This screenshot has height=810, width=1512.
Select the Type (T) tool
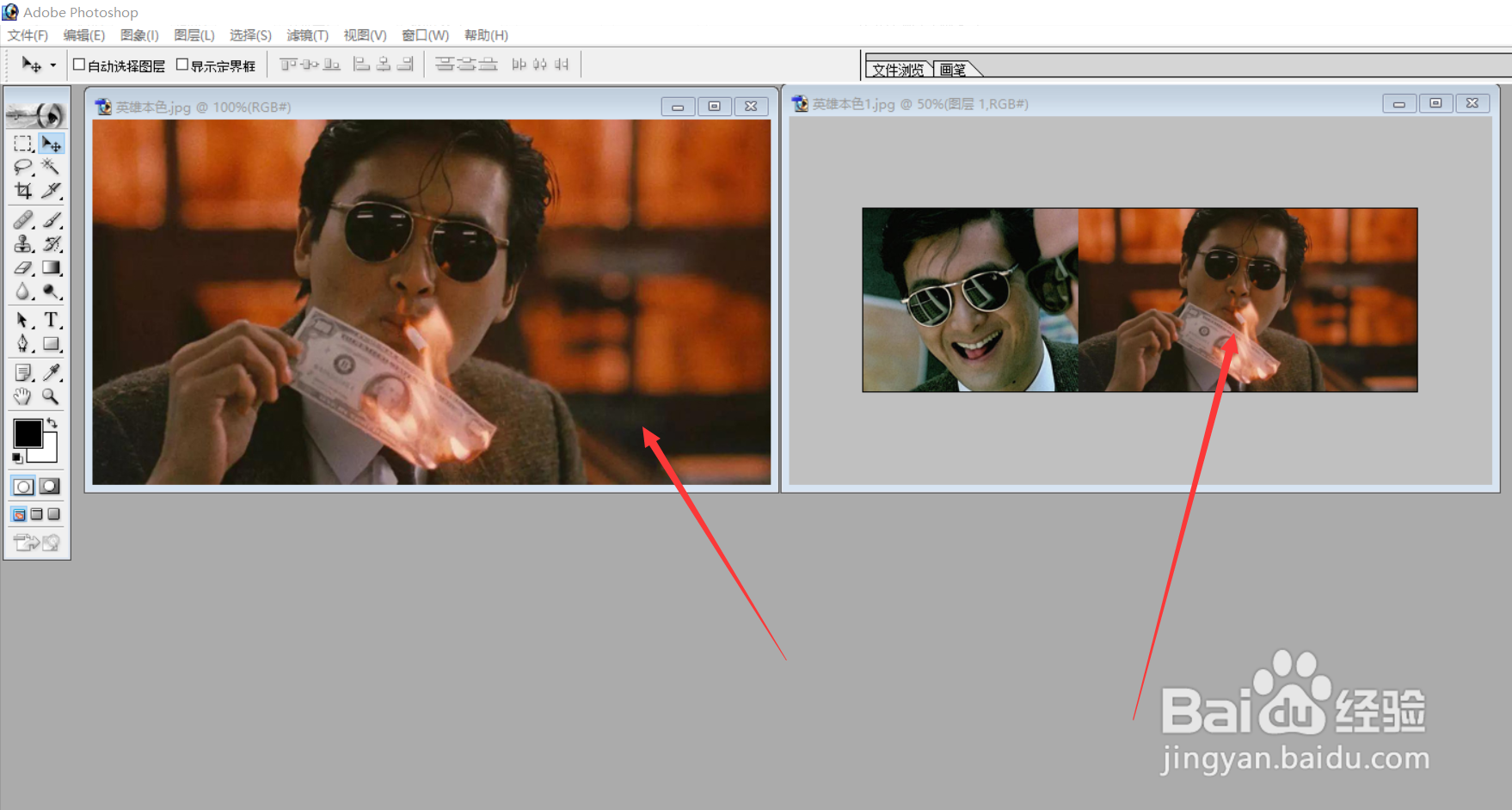52,321
